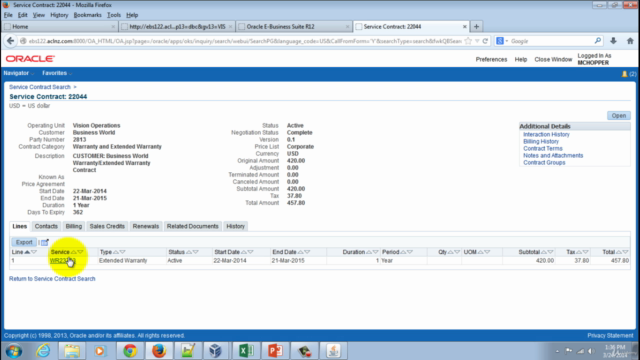Sort Status column ascending arrow
The image size is (640, 360).
point(189,252)
